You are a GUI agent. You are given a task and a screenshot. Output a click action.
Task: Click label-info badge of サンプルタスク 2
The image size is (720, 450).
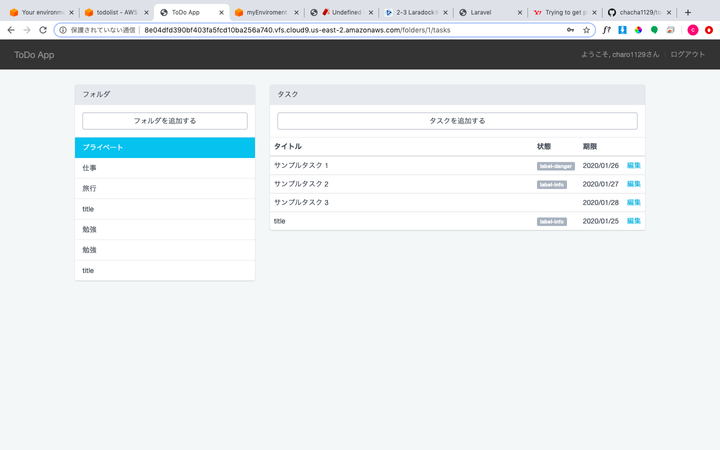552,185
